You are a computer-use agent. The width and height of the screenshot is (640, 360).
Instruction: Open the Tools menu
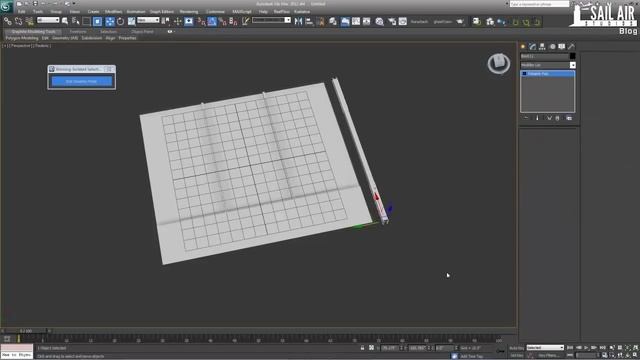click(38, 11)
